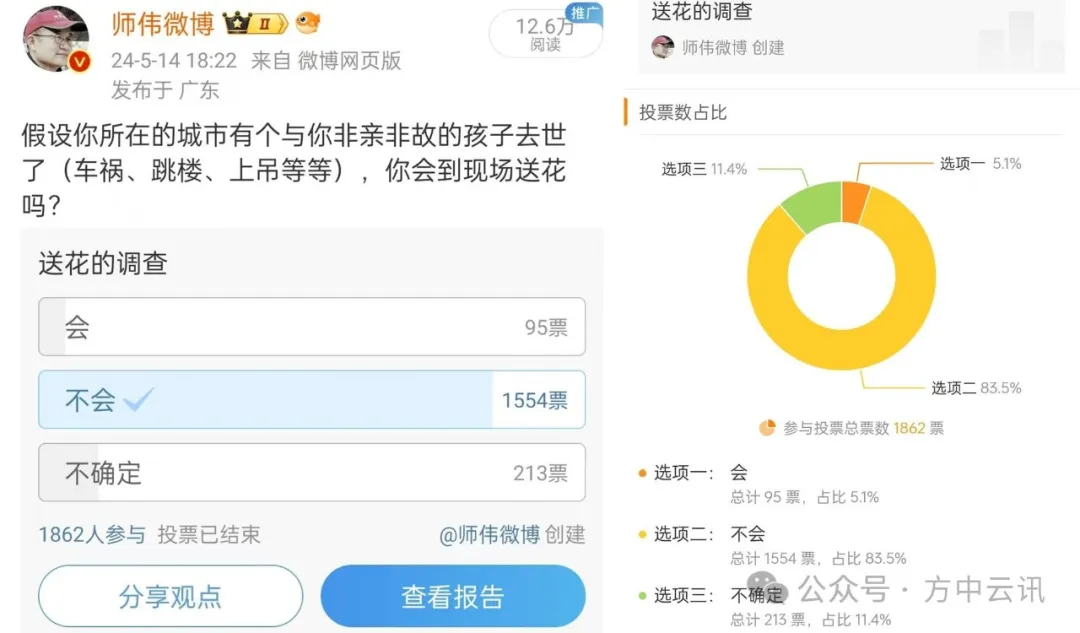
Task: Click the 分享观点 button
Action: click(x=171, y=596)
